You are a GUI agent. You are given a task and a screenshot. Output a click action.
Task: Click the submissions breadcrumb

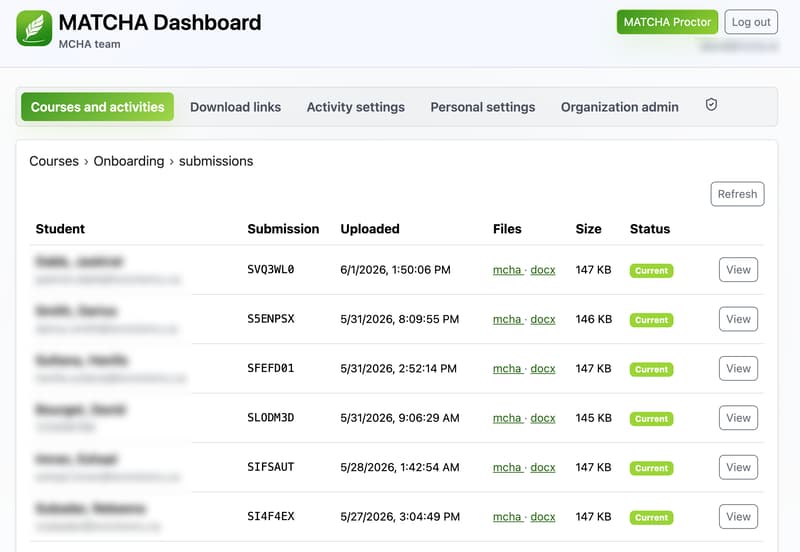click(x=216, y=161)
